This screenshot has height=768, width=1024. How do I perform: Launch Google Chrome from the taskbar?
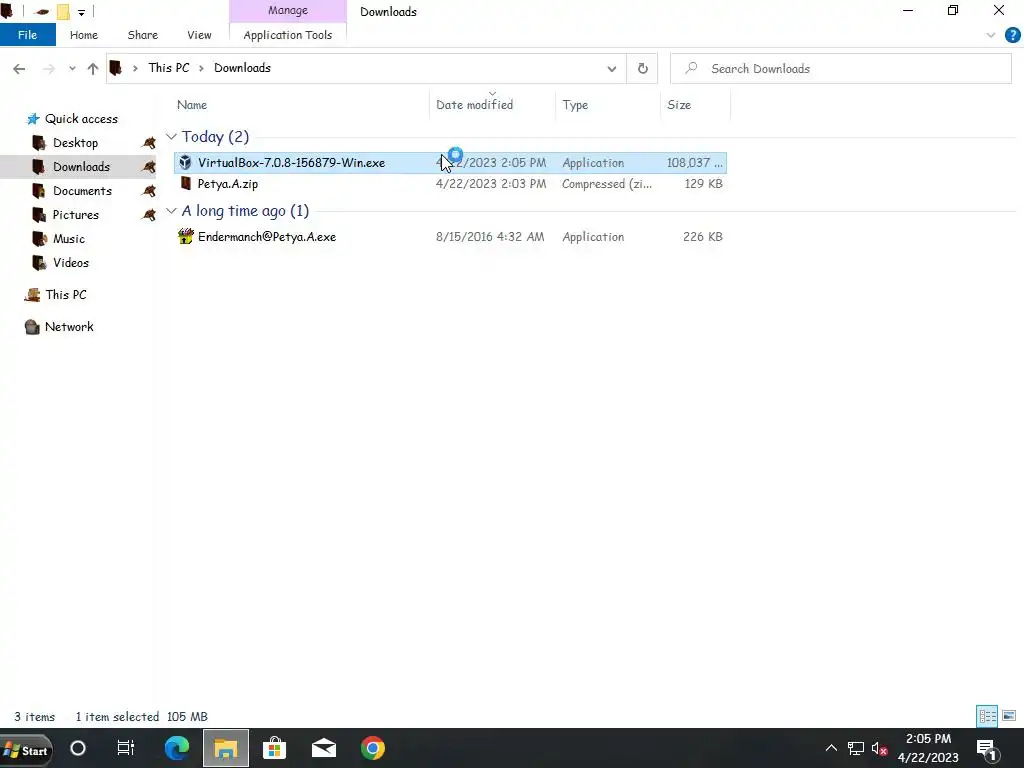tap(373, 748)
